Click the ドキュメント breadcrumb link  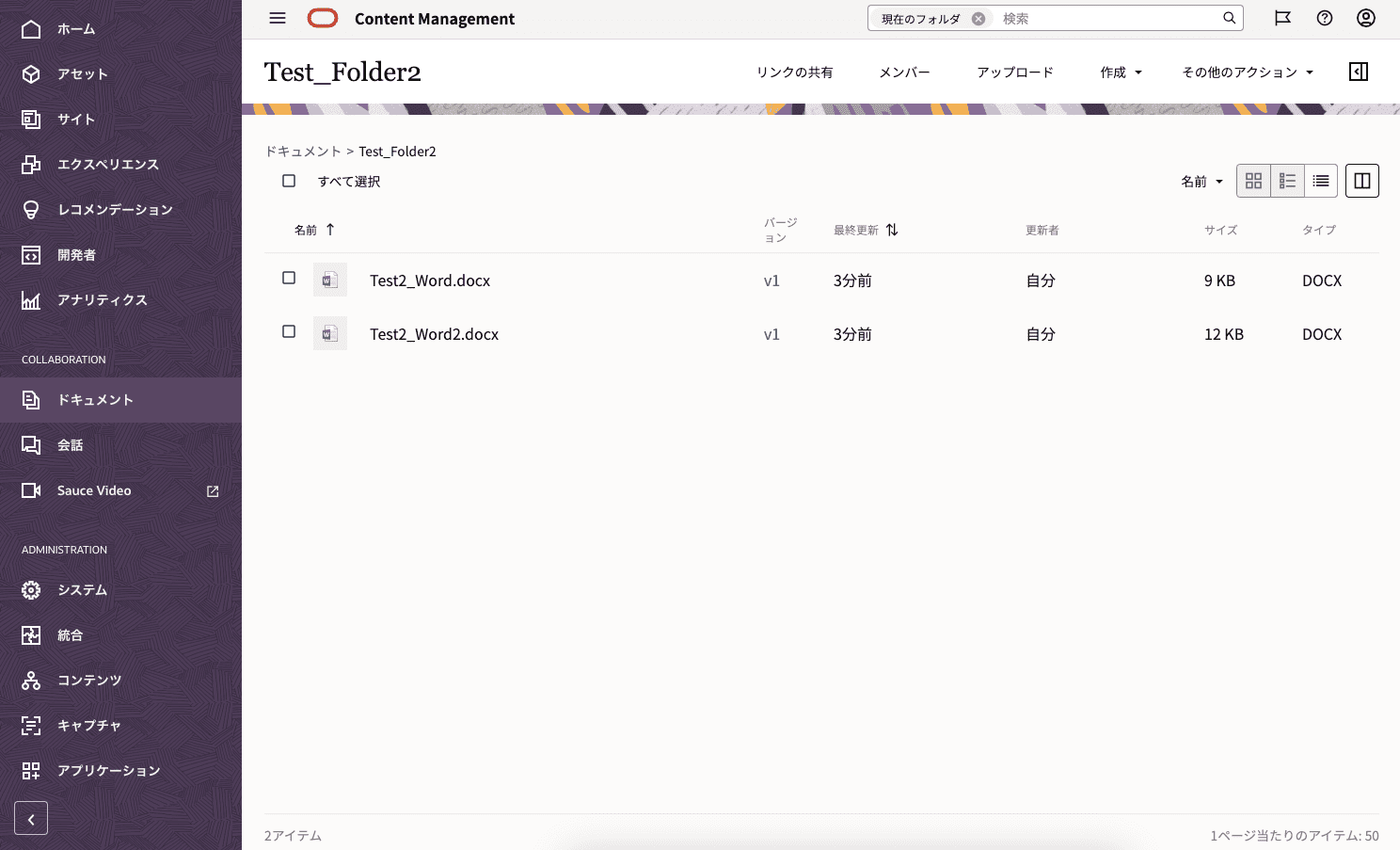point(303,152)
